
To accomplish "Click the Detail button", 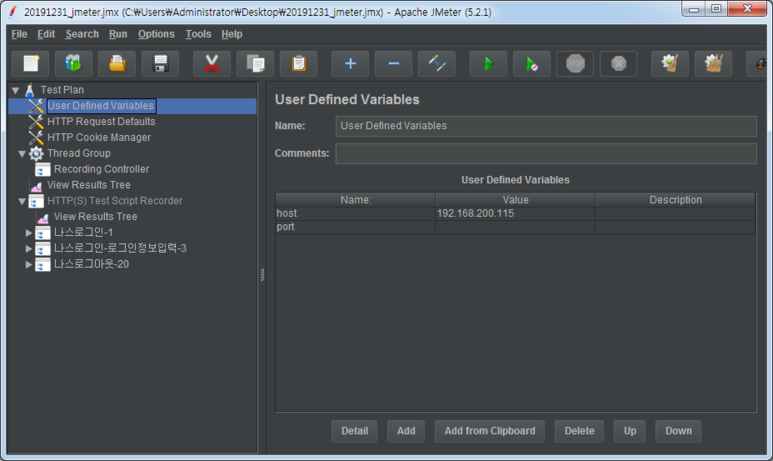I will (x=354, y=431).
